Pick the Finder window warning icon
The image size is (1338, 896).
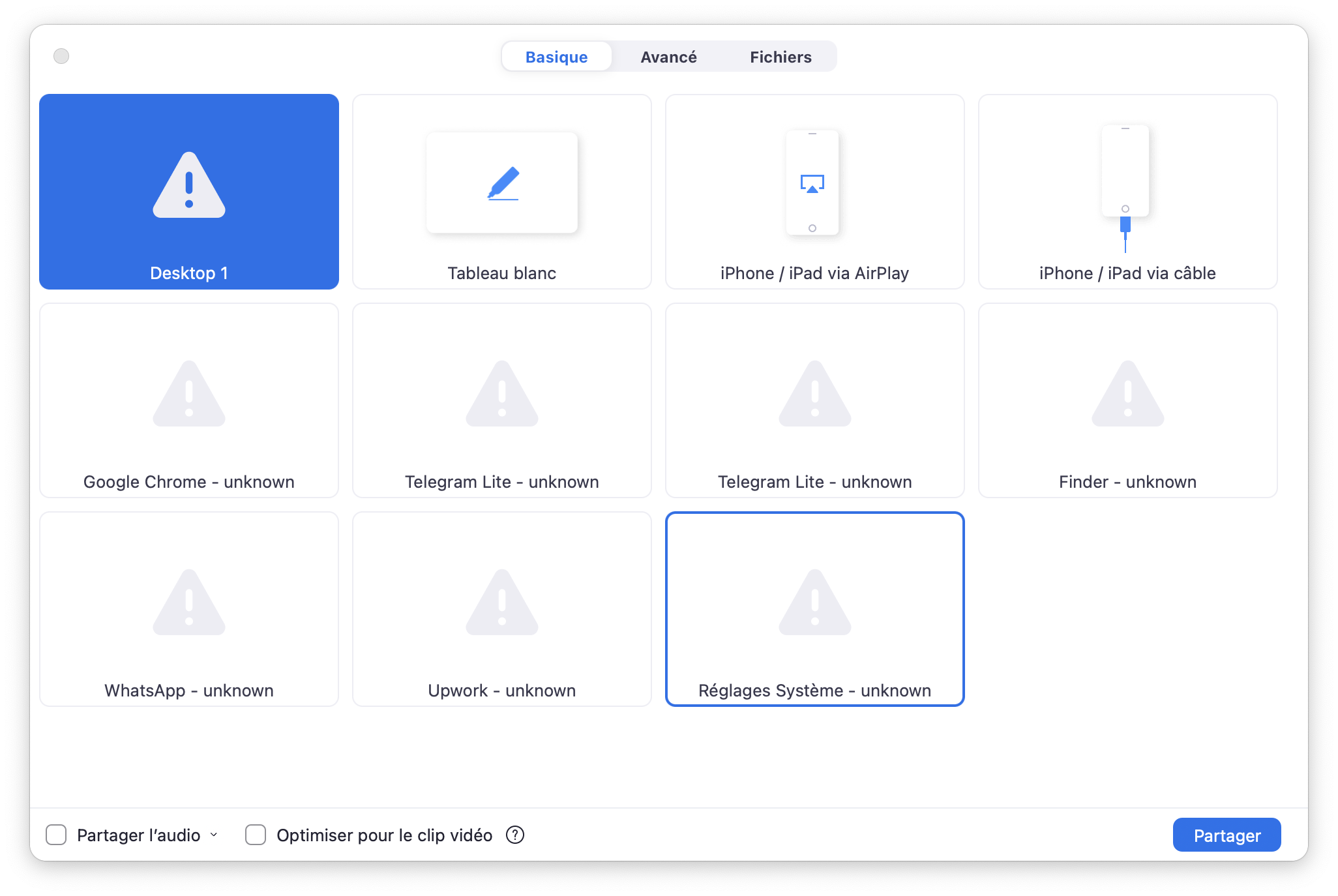click(1128, 395)
